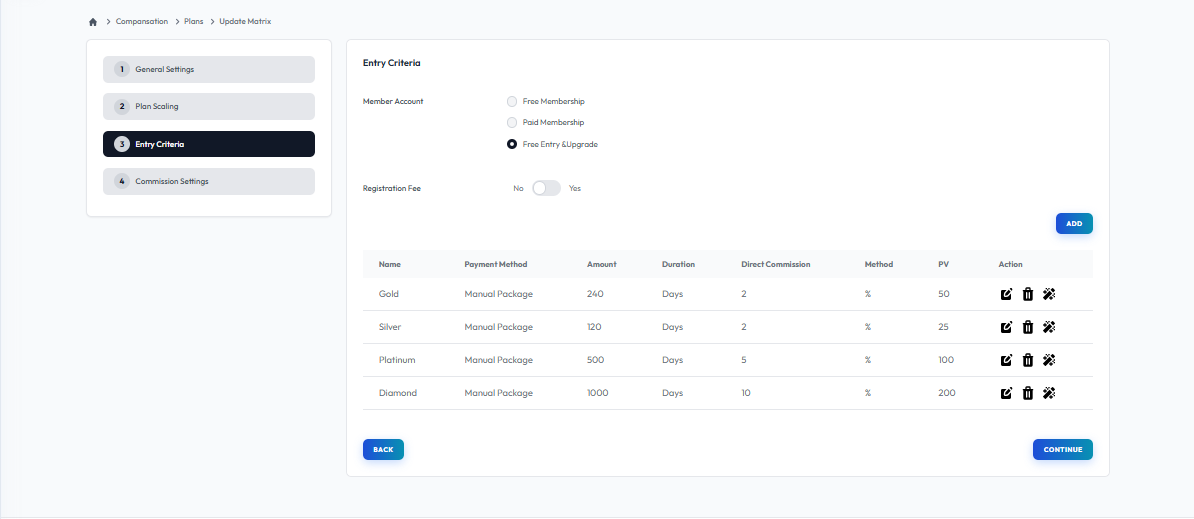Viewport: 1194px width, 519px height.
Task: Delete the Diamond package row
Action: [1027, 393]
